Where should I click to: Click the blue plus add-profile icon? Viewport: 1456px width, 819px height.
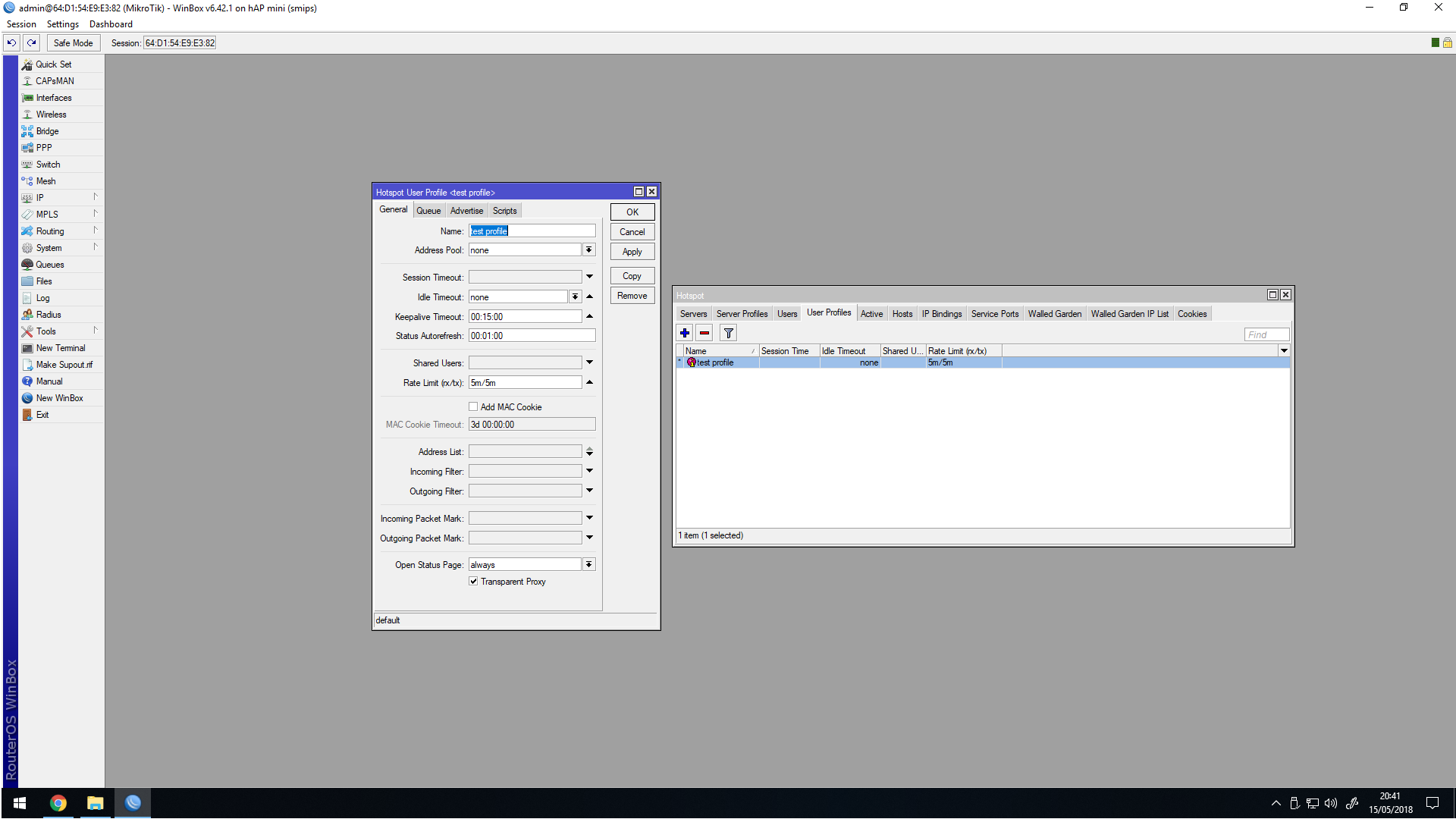pyautogui.click(x=685, y=333)
